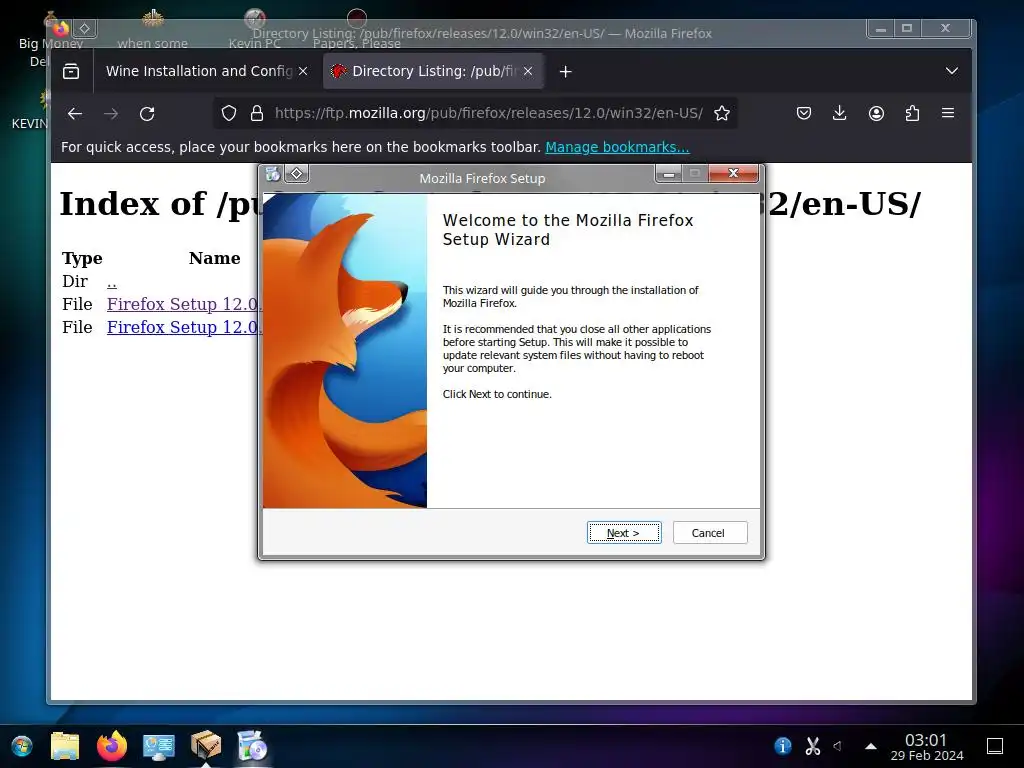Open Firefox View icon in tab bar

pyautogui.click(x=71, y=71)
